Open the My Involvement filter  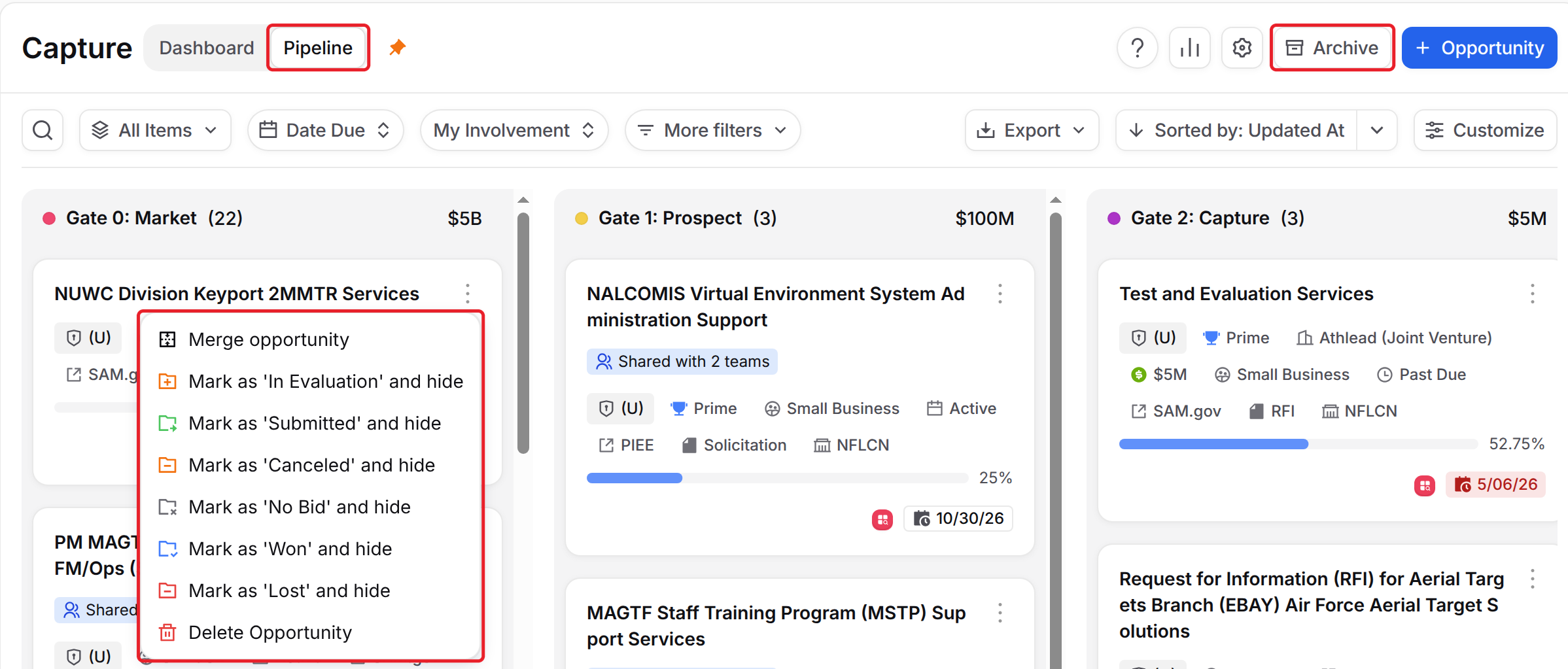[x=514, y=130]
